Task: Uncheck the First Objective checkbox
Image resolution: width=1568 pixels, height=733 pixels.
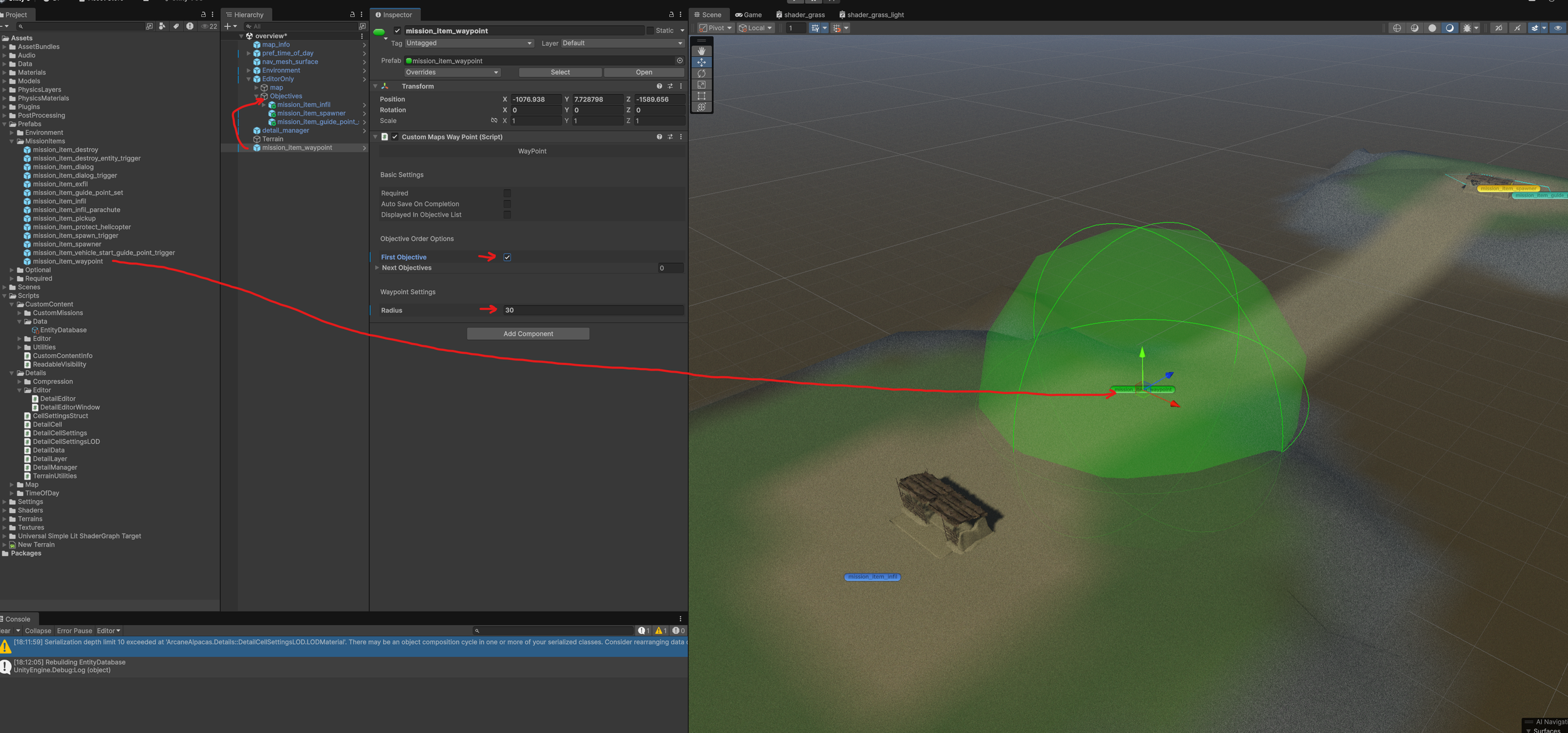Action: [507, 257]
